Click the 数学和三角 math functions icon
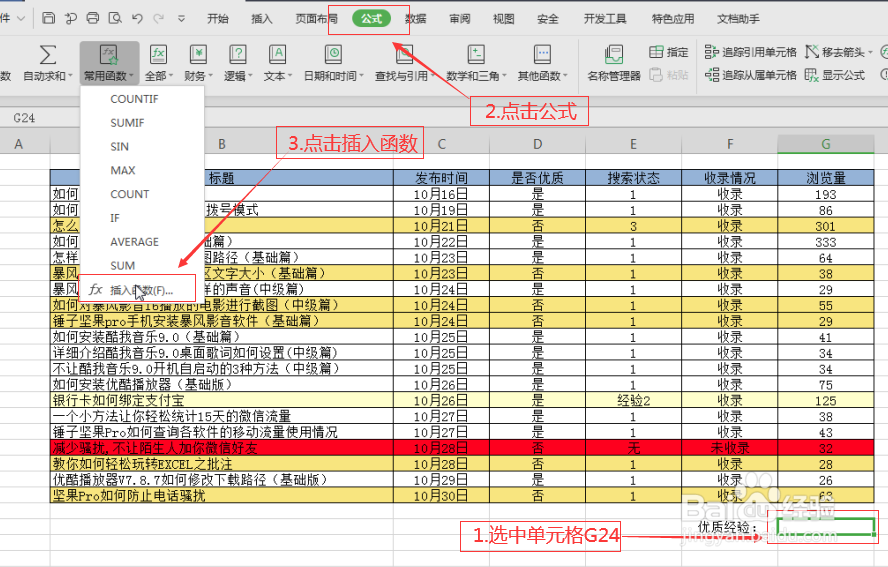The width and height of the screenshot is (888, 567). 476,55
